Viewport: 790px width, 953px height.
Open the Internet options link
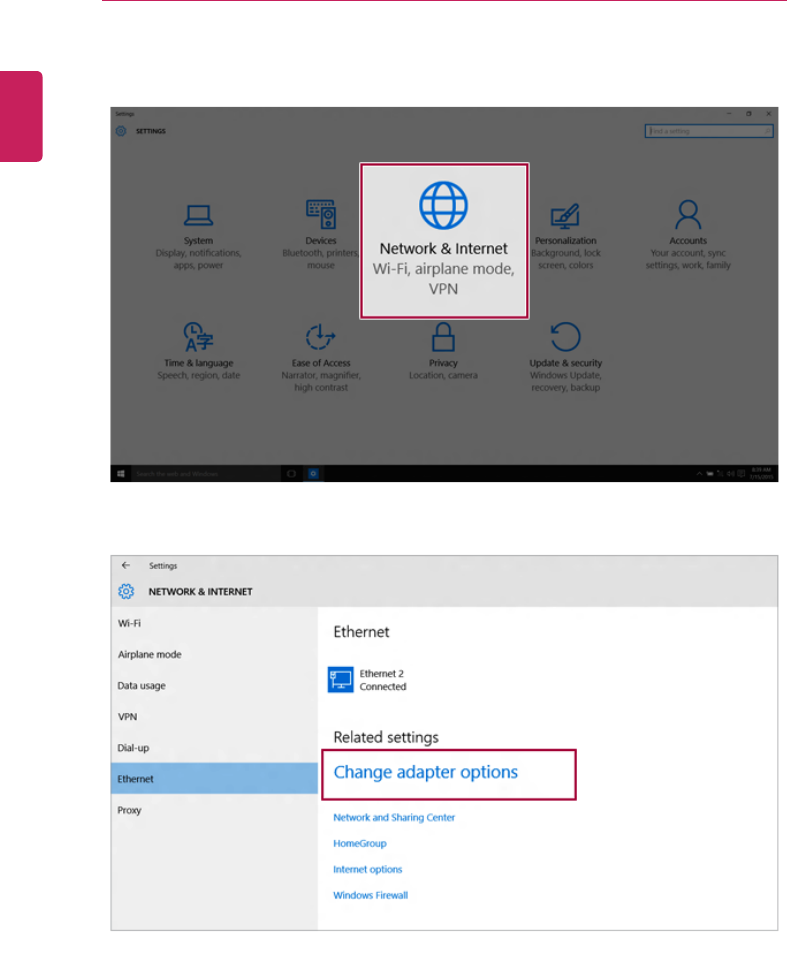coord(368,870)
